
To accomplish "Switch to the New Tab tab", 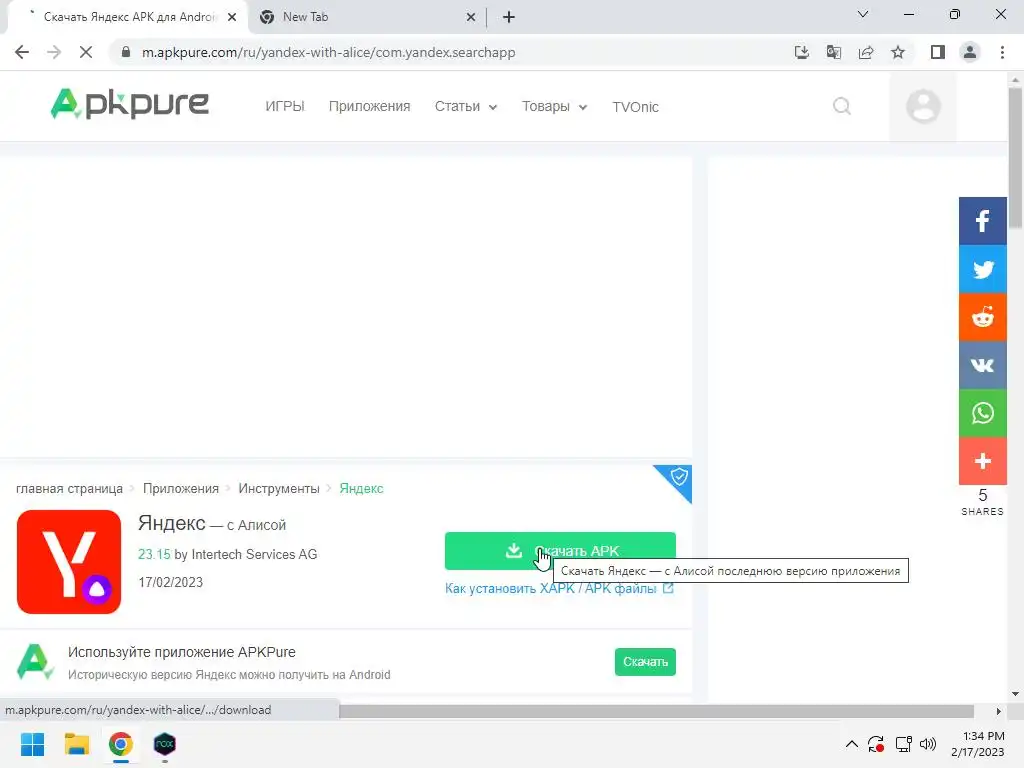I will pos(367,17).
